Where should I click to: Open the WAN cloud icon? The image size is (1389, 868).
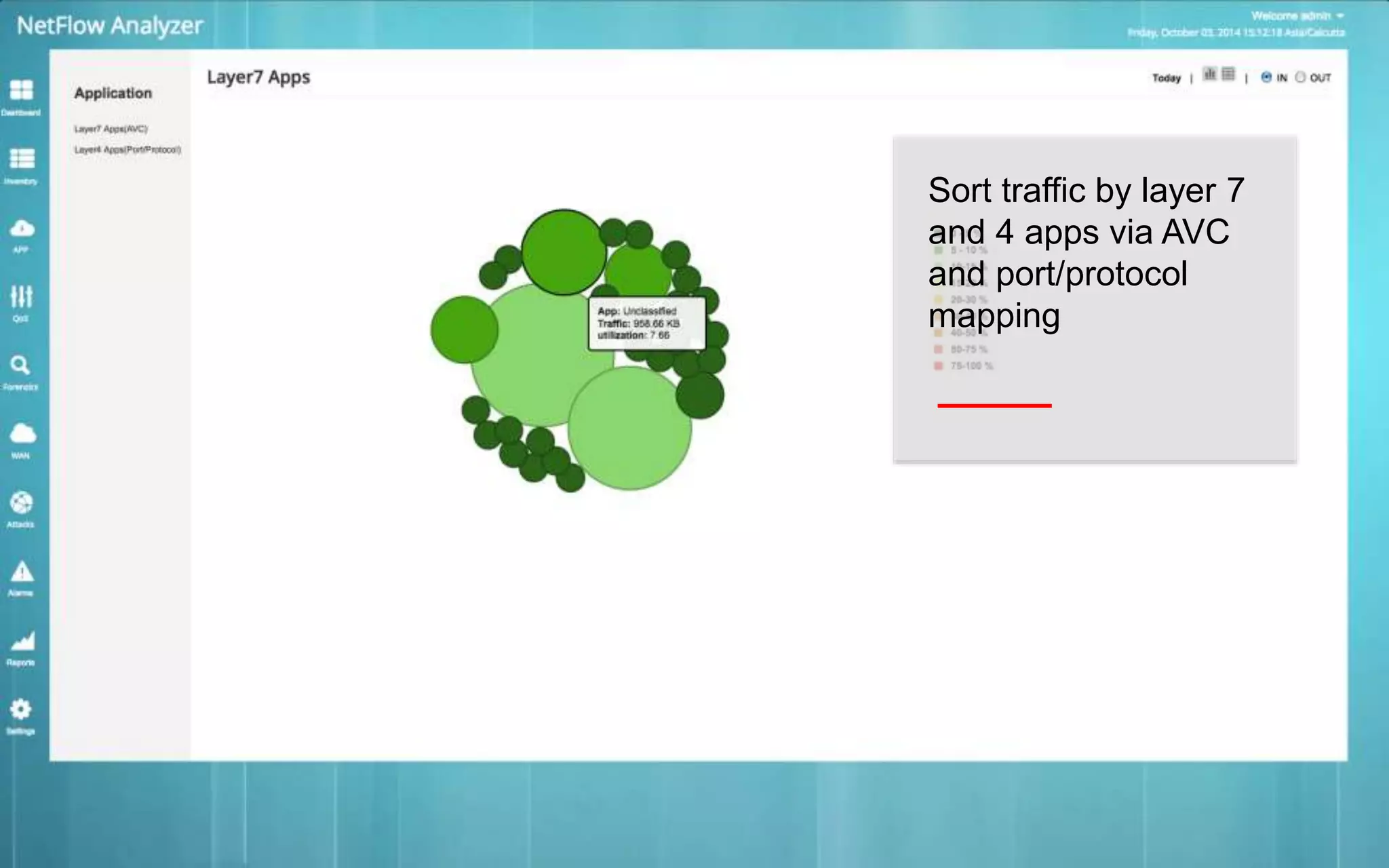(x=22, y=433)
